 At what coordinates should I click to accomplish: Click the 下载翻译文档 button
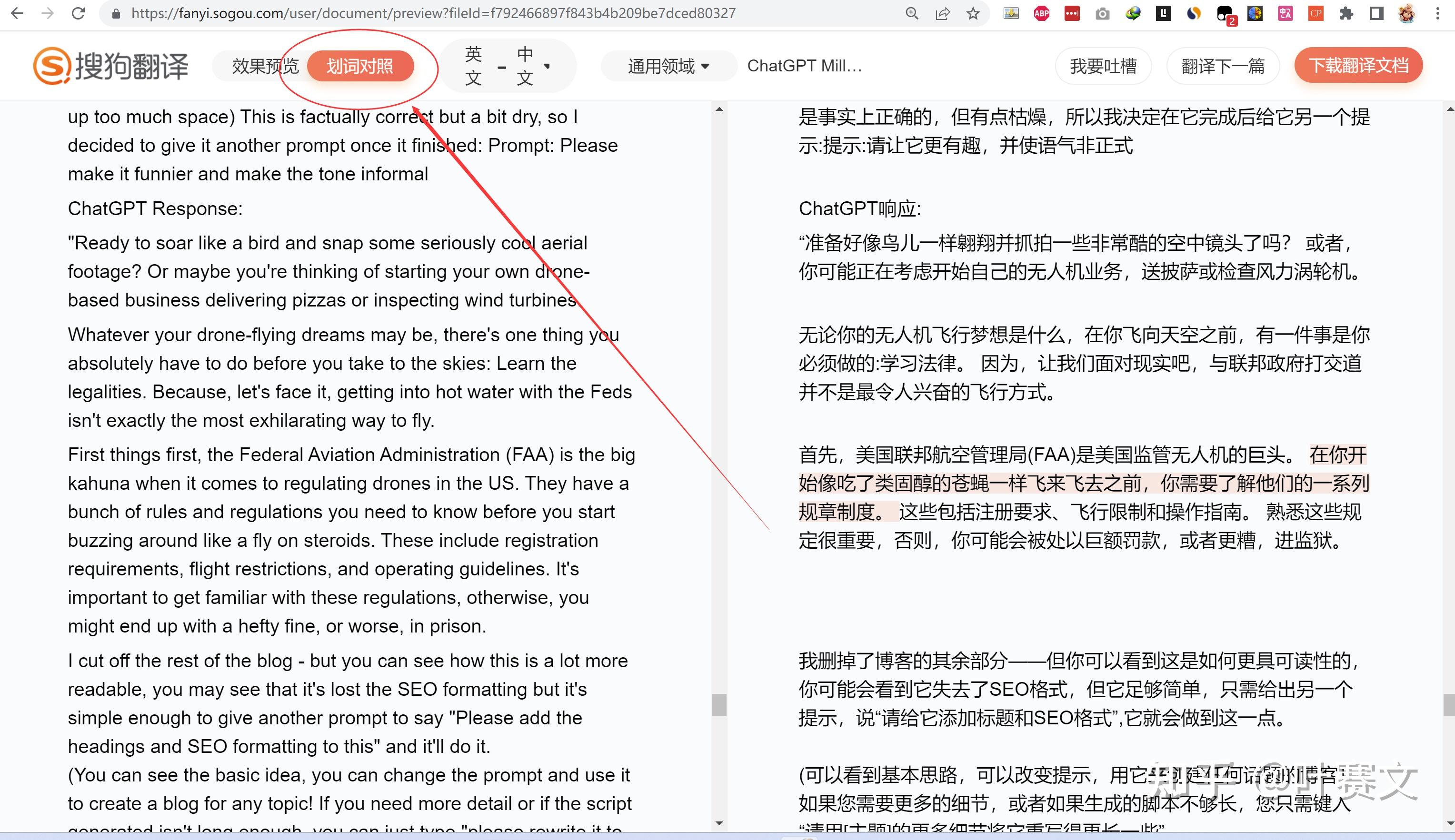click(x=1357, y=65)
